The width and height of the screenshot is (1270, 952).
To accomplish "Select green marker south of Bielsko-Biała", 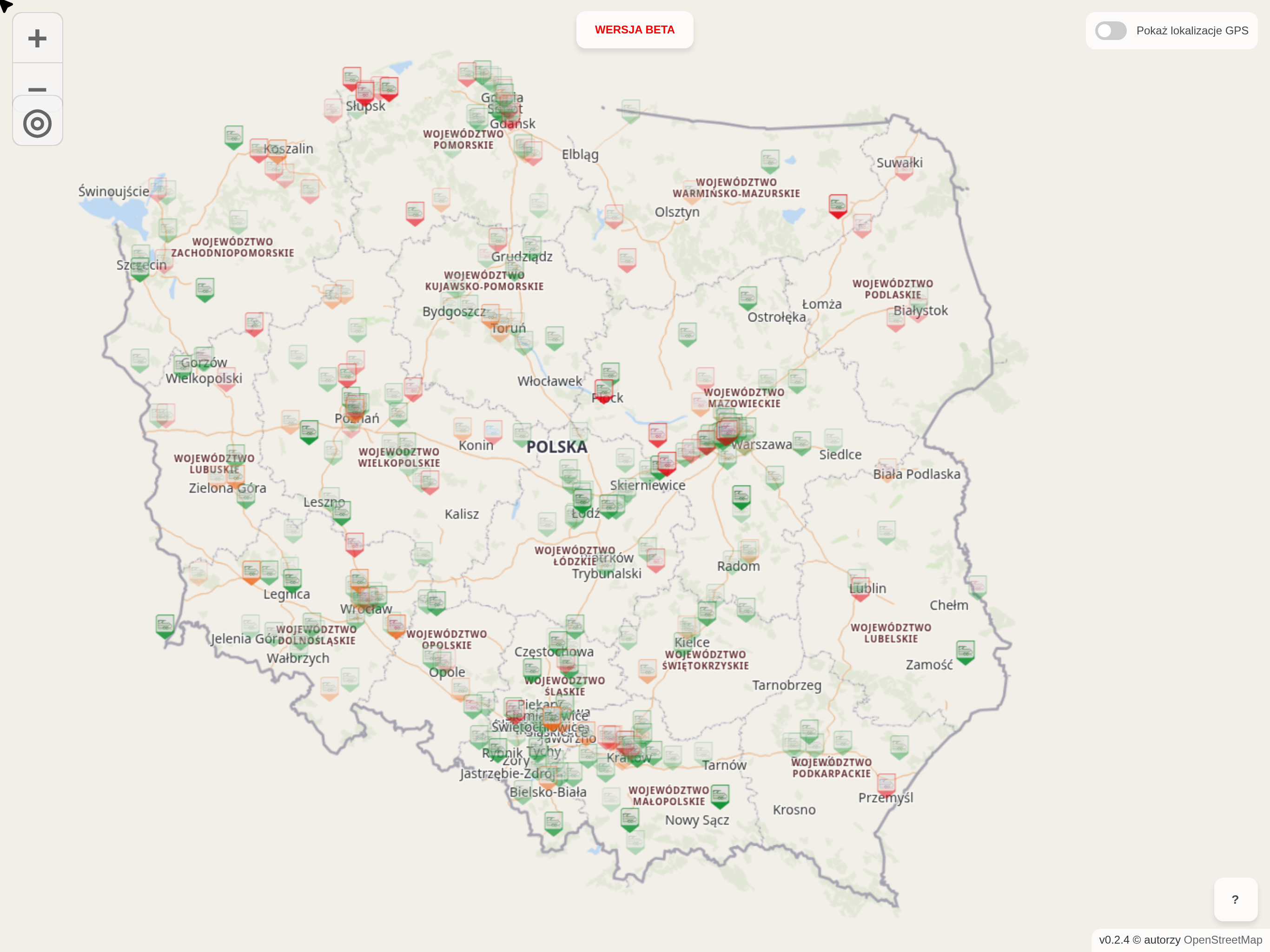I will click(x=553, y=821).
